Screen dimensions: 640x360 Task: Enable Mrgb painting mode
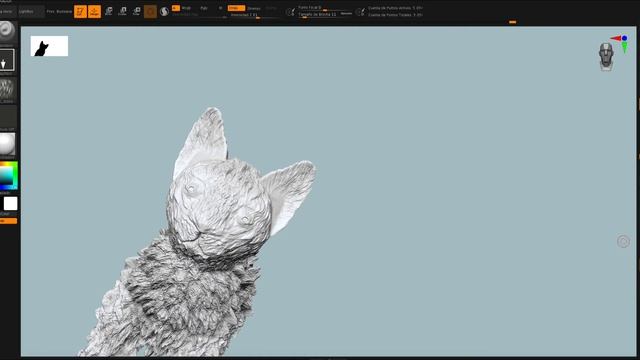point(186,8)
